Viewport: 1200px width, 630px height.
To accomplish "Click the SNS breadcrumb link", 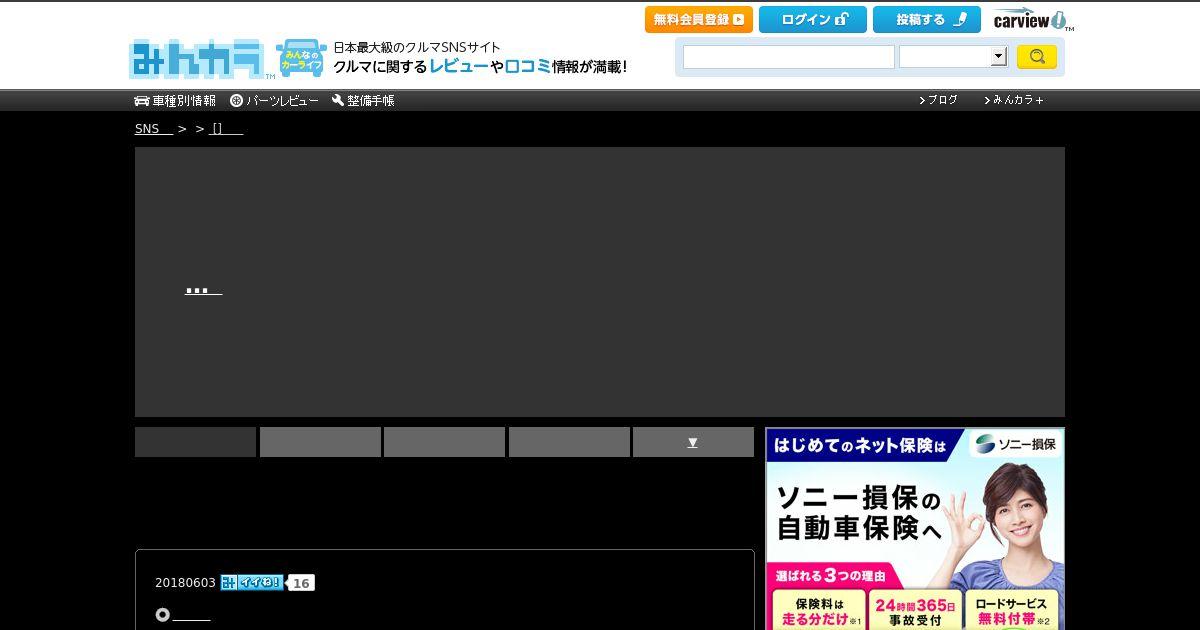I will pos(153,129).
